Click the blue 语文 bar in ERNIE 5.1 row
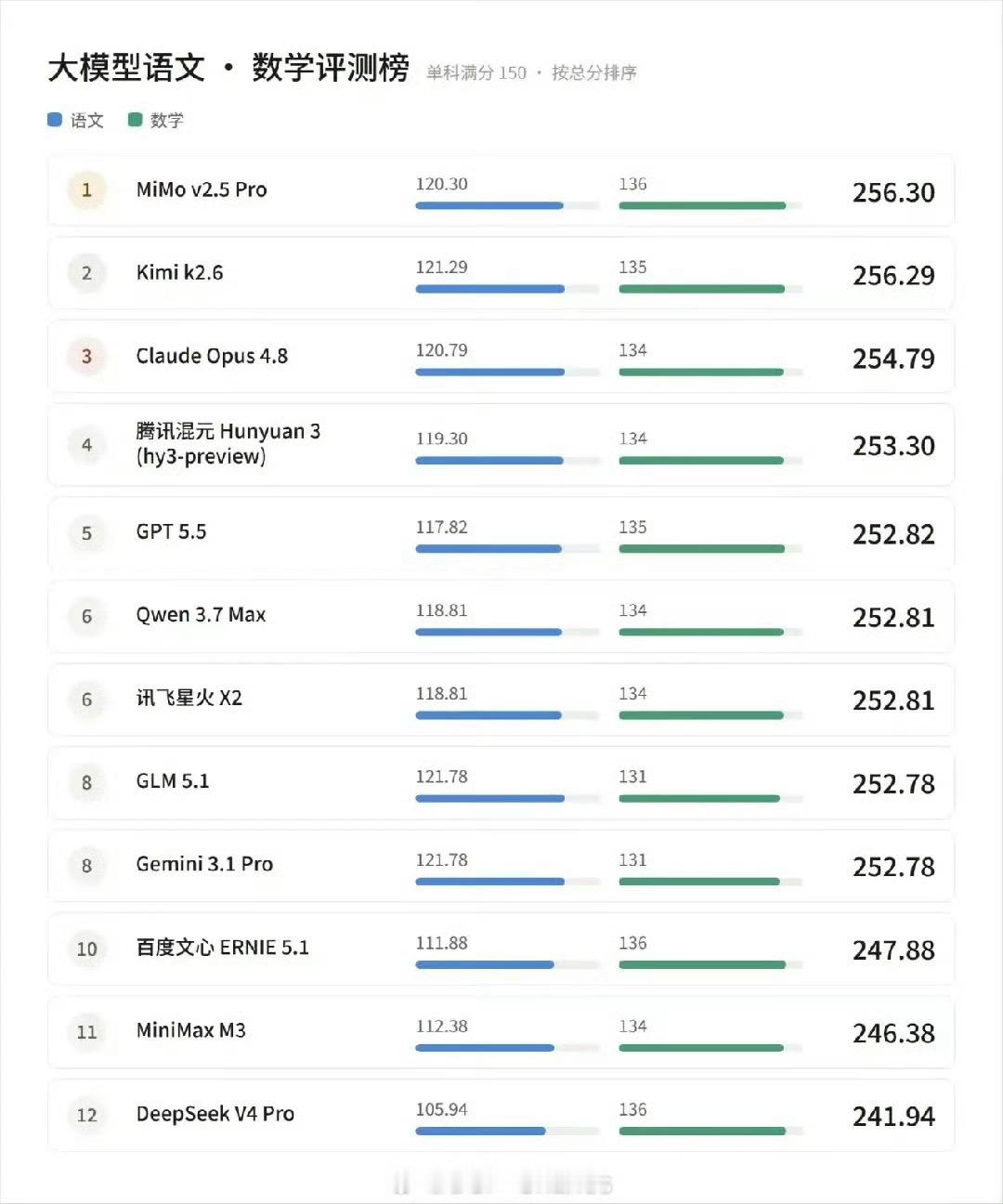The width and height of the screenshot is (1003, 1204). (x=485, y=965)
